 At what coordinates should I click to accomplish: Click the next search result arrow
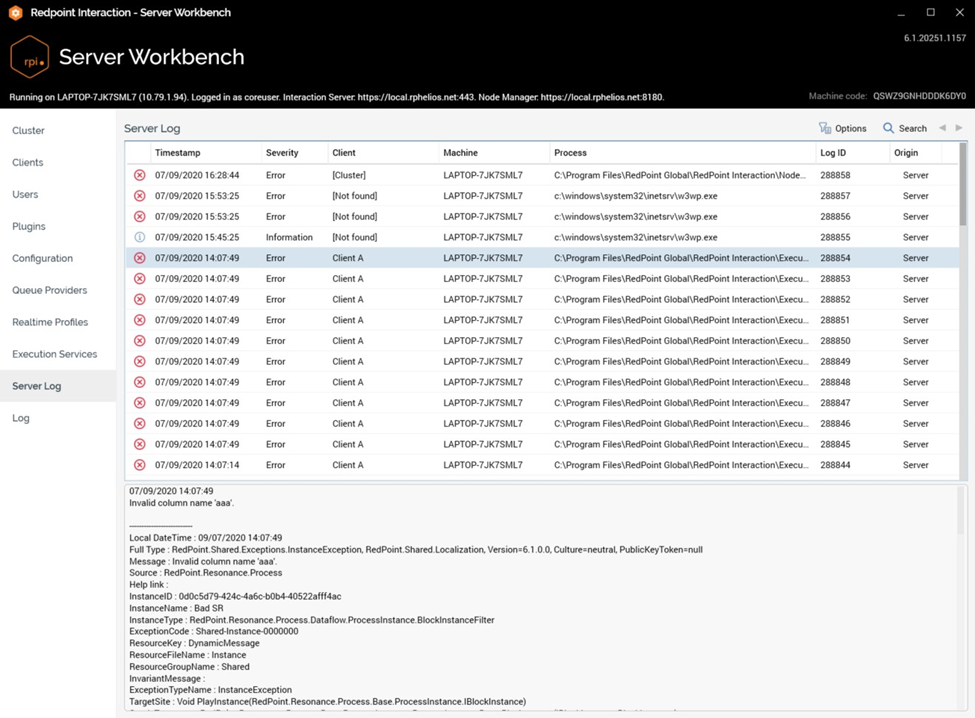click(x=959, y=128)
